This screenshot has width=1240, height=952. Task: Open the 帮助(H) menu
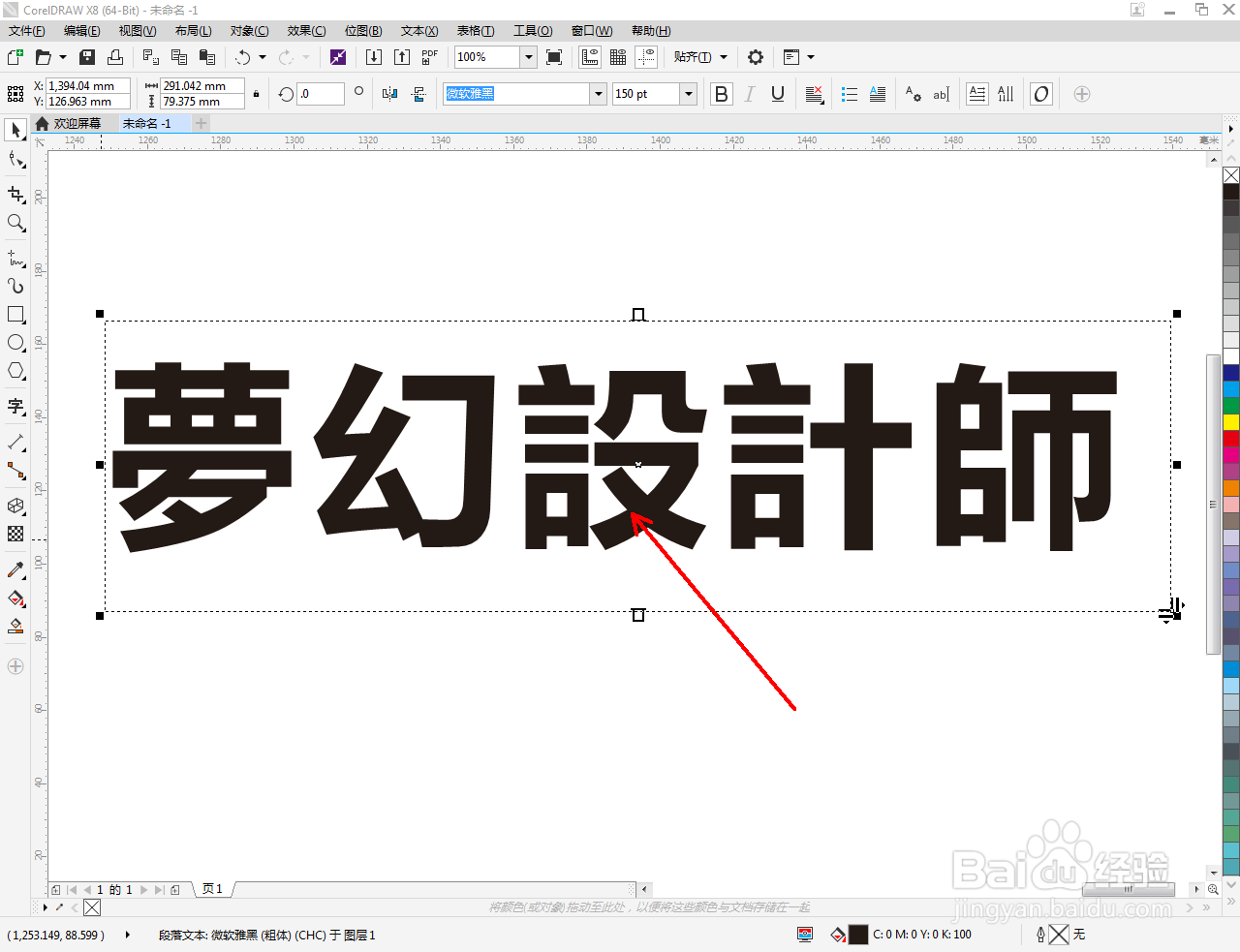(651, 31)
